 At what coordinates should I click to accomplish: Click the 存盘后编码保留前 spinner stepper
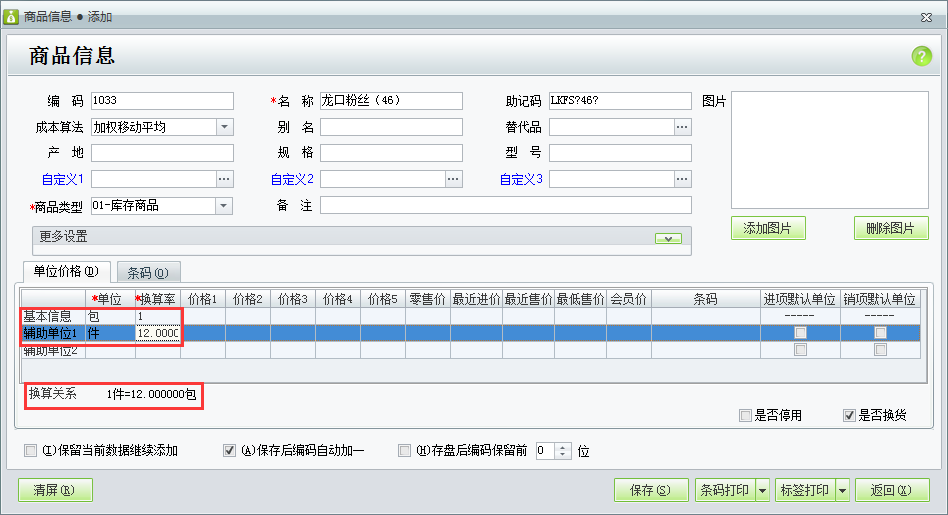point(563,451)
